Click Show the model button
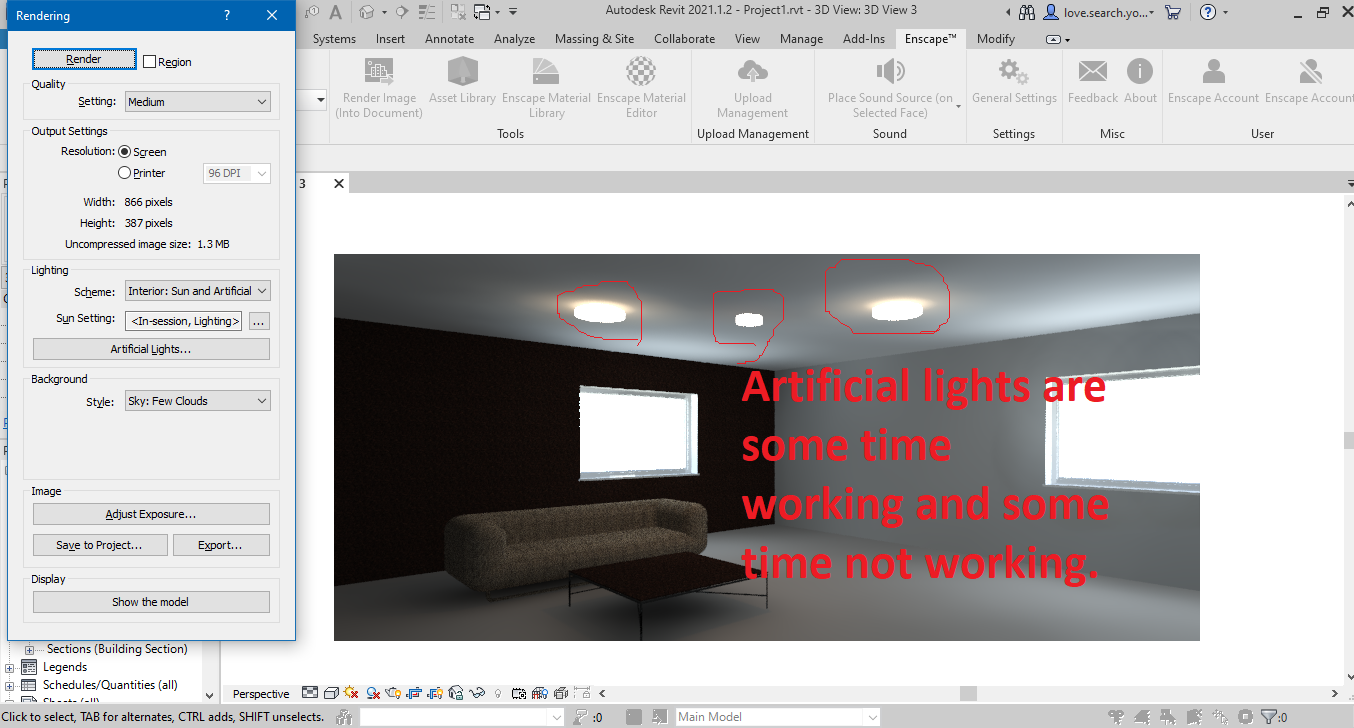The width and height of the screenshot is (1354, 728). tap(151, 602)
